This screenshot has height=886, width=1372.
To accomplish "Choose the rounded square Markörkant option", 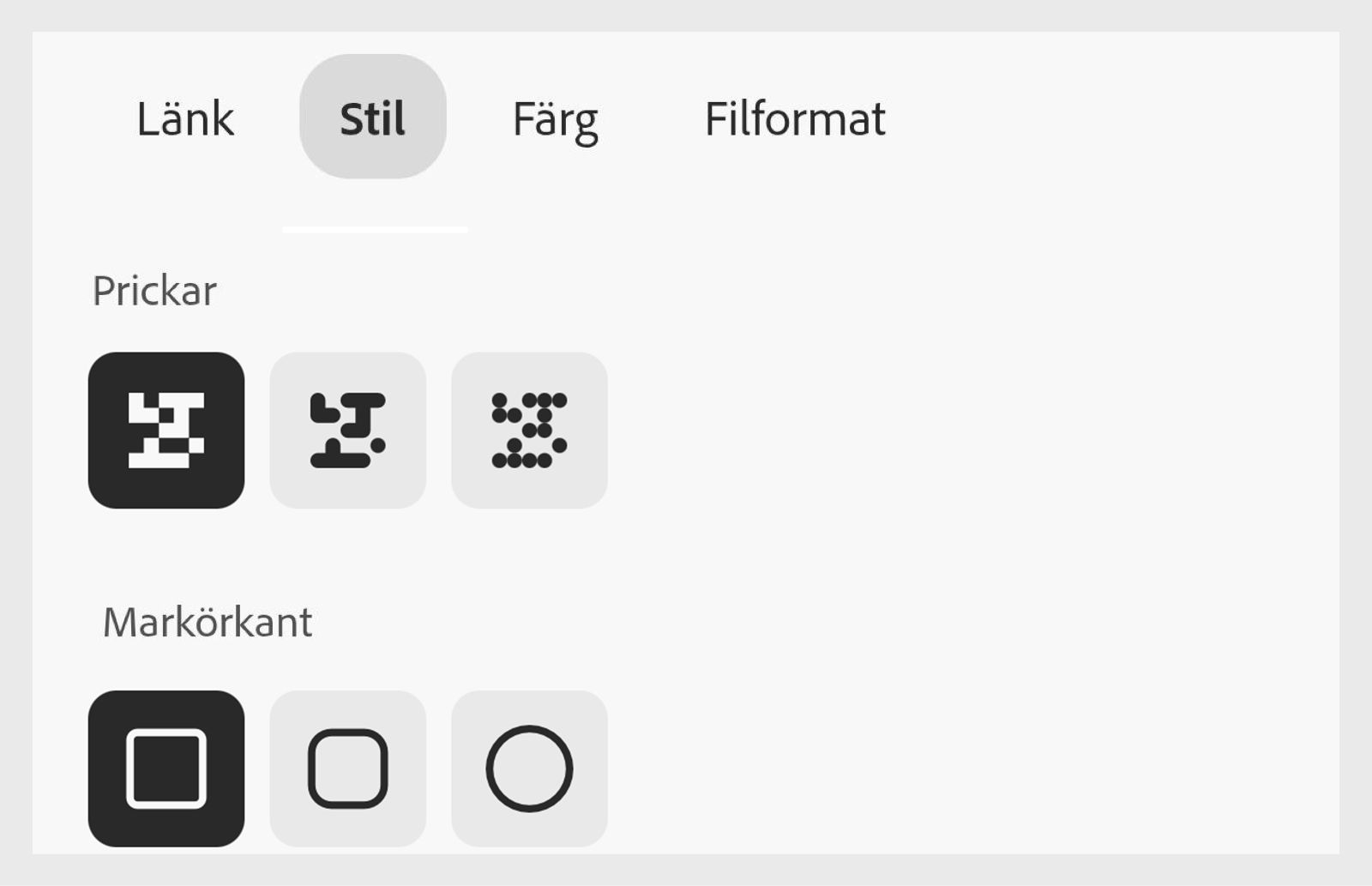I will point(347,768).
